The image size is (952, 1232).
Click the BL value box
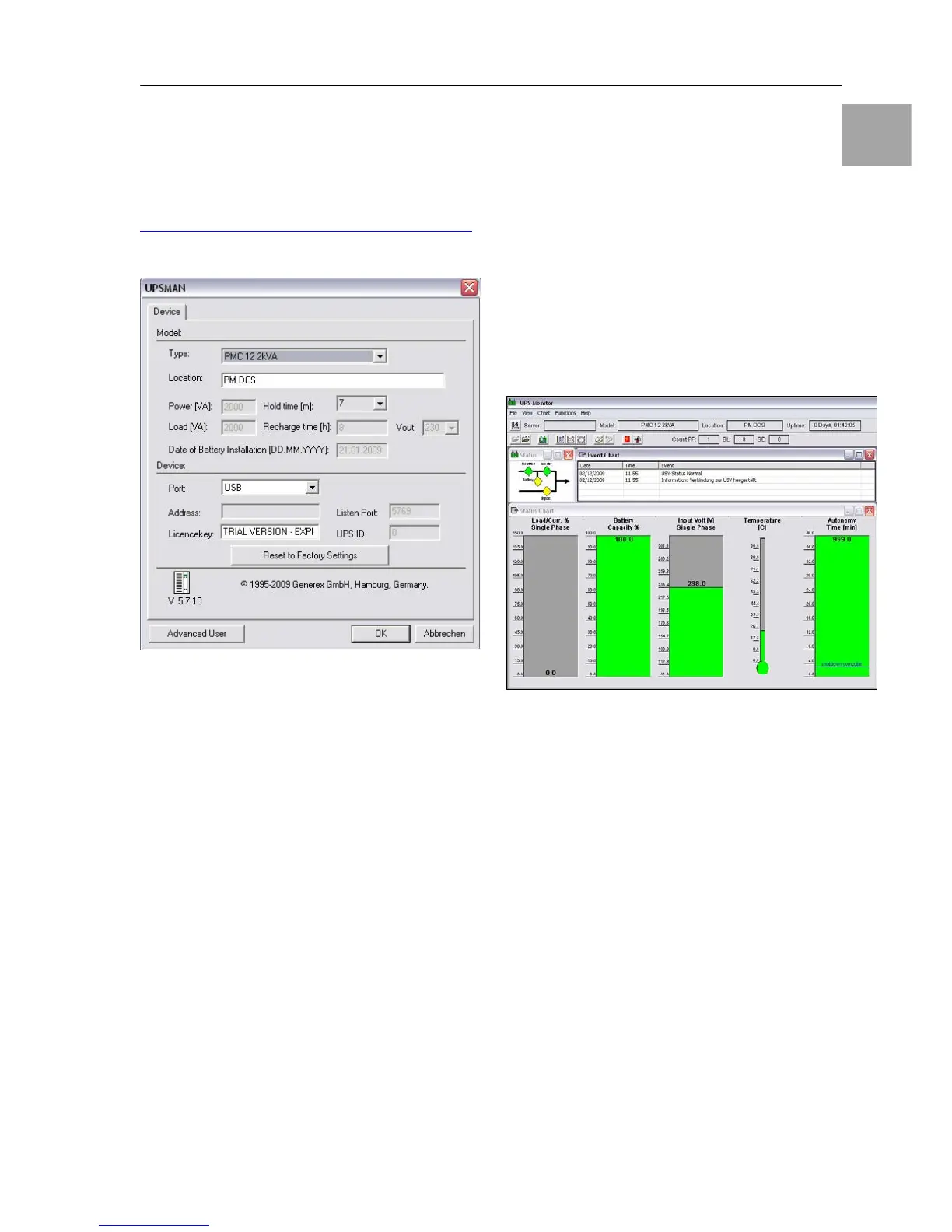coord(744,439)
